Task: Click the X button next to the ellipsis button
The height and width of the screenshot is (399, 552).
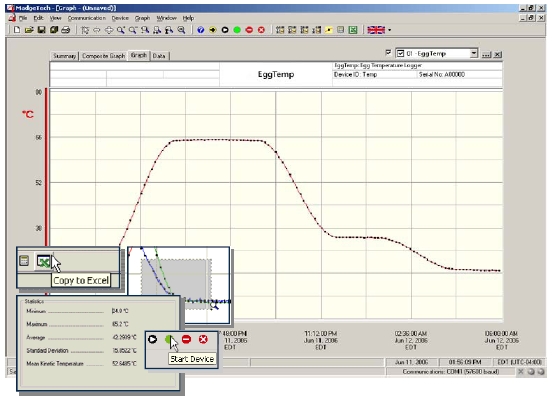Action: 497,55
